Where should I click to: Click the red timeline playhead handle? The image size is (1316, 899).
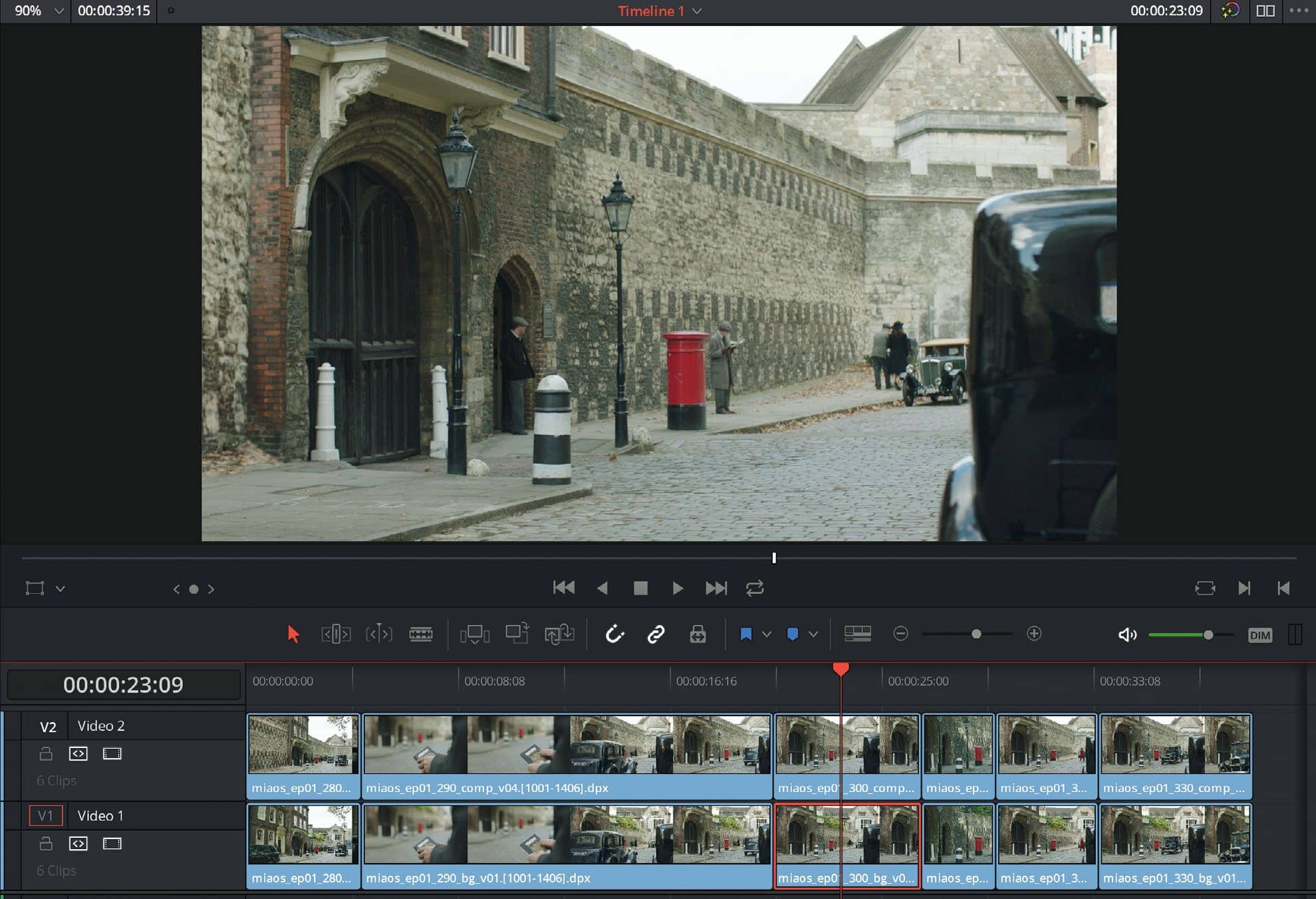coord(841,668)
